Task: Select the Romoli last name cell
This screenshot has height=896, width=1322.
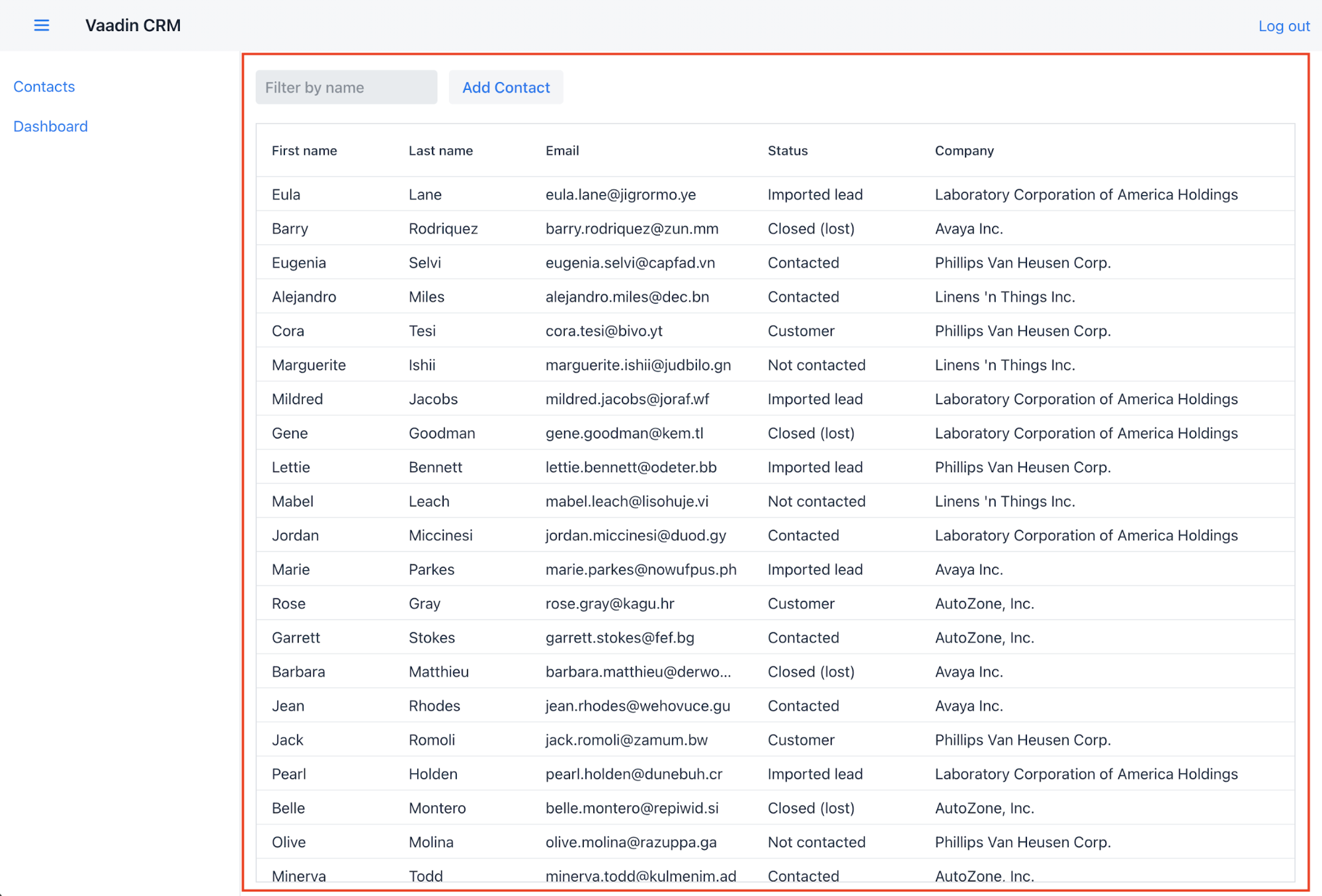Action: click(x=432, y=740)
